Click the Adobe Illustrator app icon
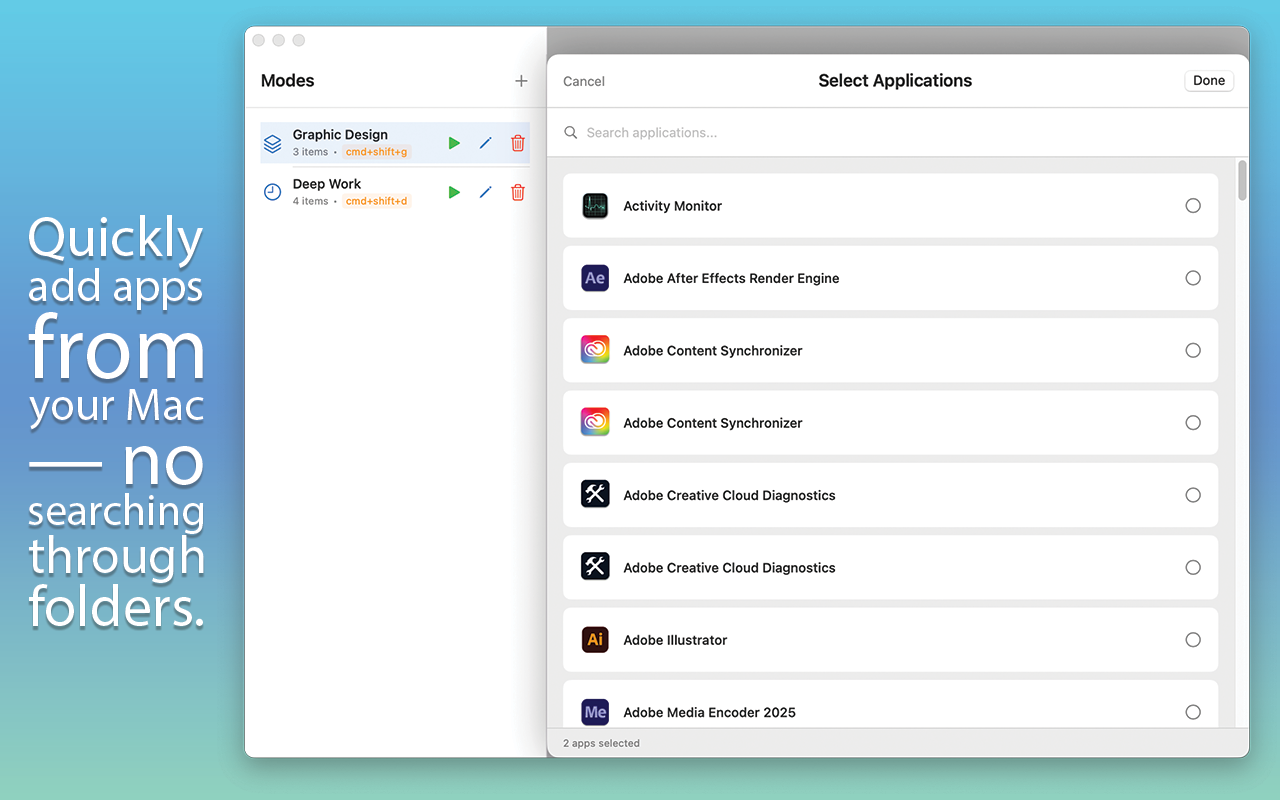This screenshot has height=800, width=1280. click(595, 639)
